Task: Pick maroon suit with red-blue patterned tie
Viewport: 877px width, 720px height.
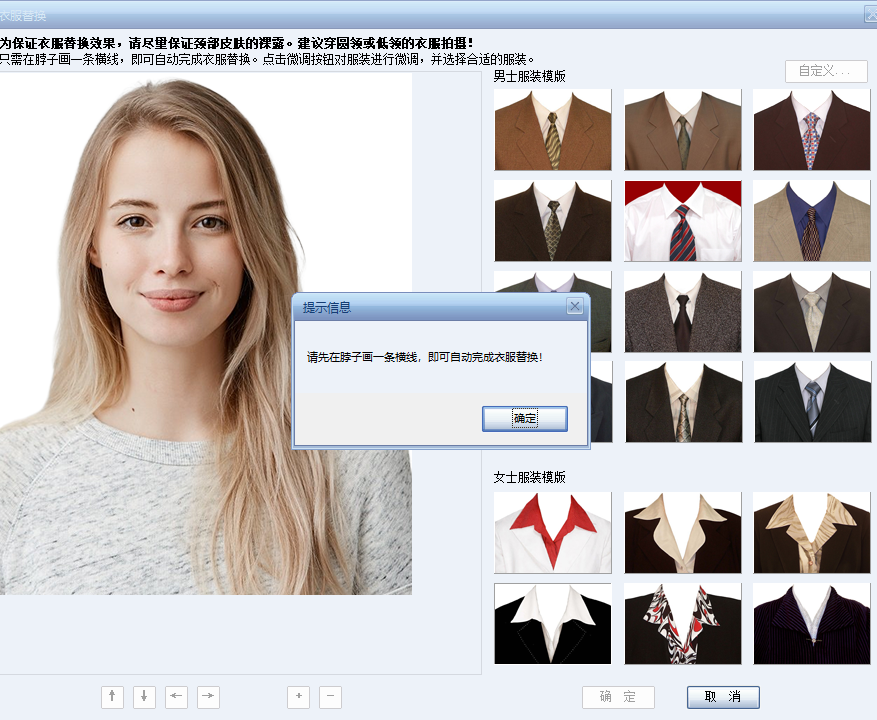Action: tap(812, 129)
